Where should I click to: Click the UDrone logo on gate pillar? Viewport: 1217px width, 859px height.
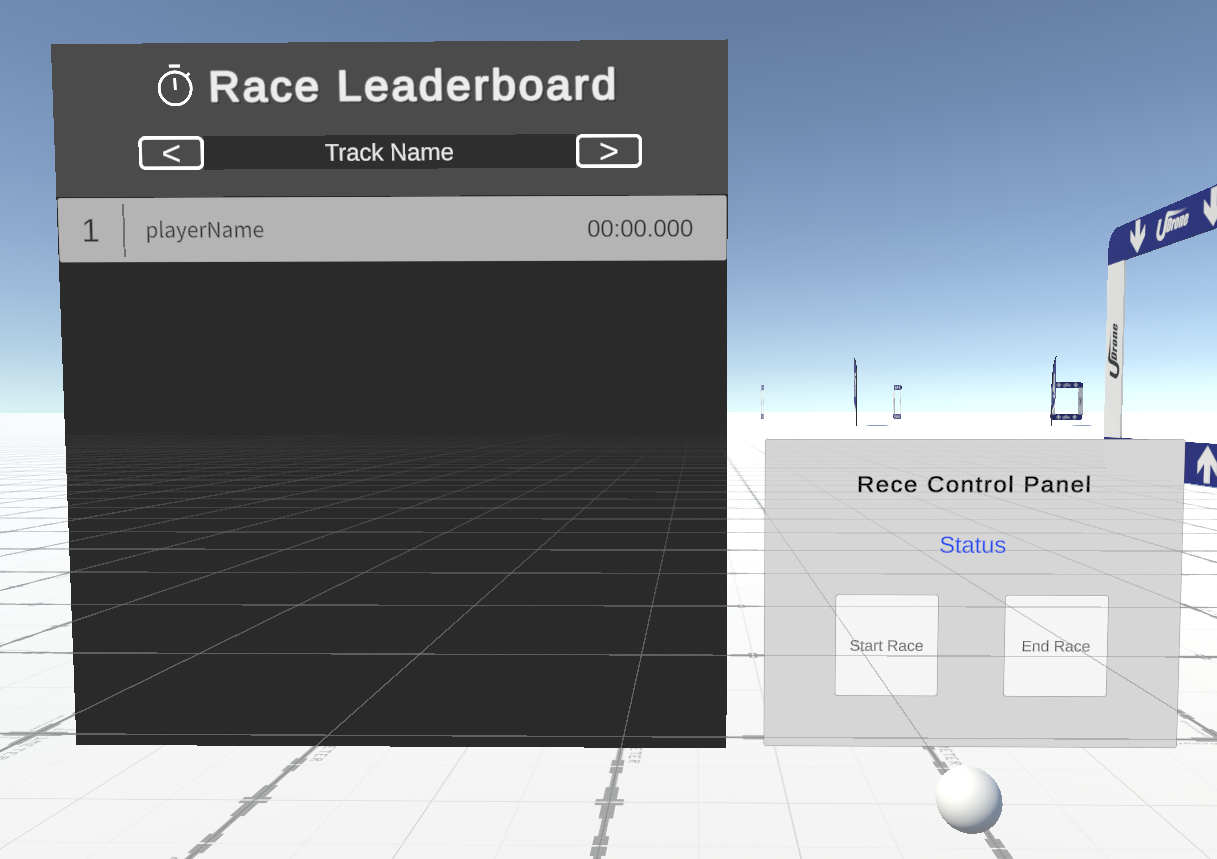1114,350
